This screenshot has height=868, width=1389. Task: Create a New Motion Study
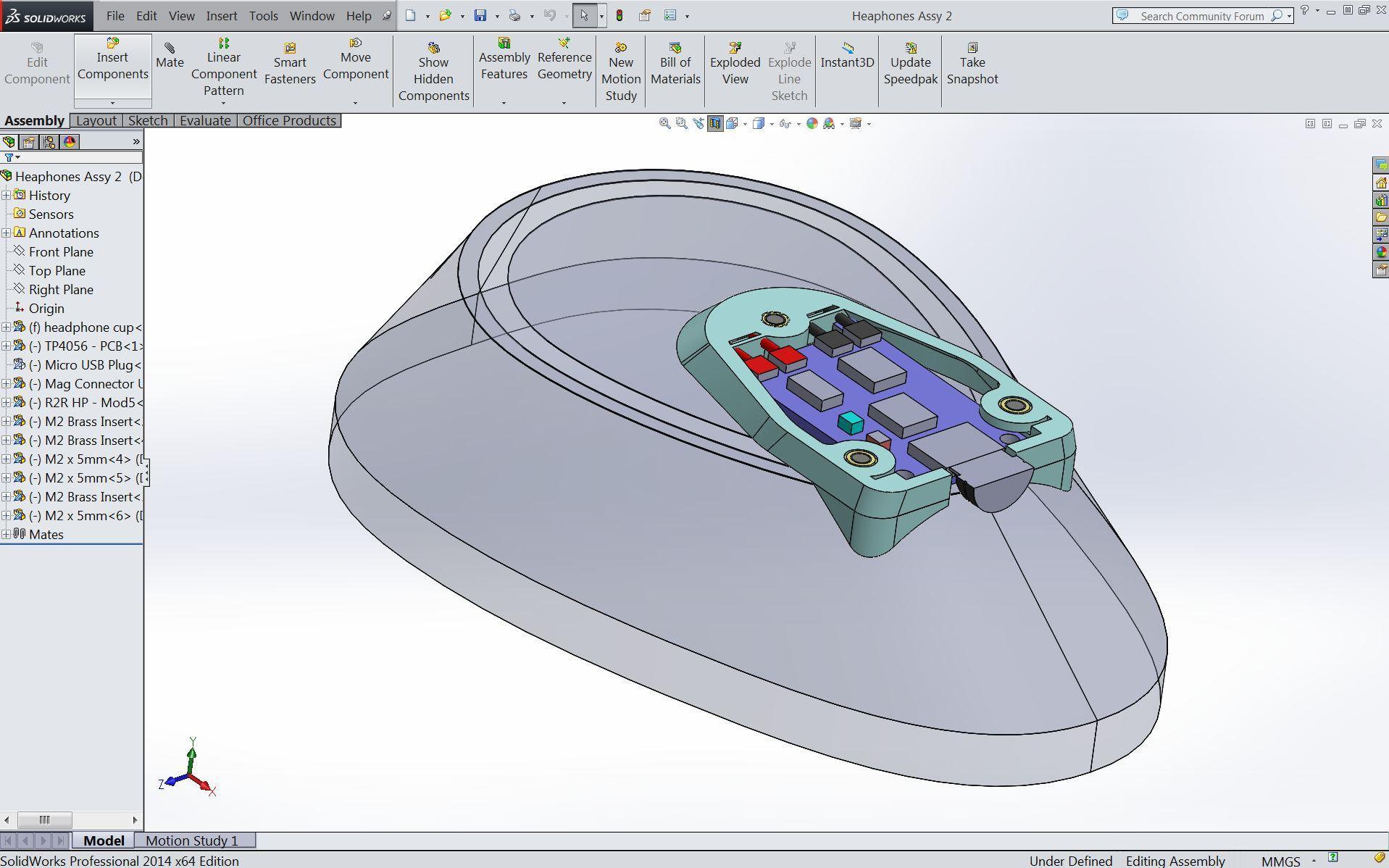(621, 72)
